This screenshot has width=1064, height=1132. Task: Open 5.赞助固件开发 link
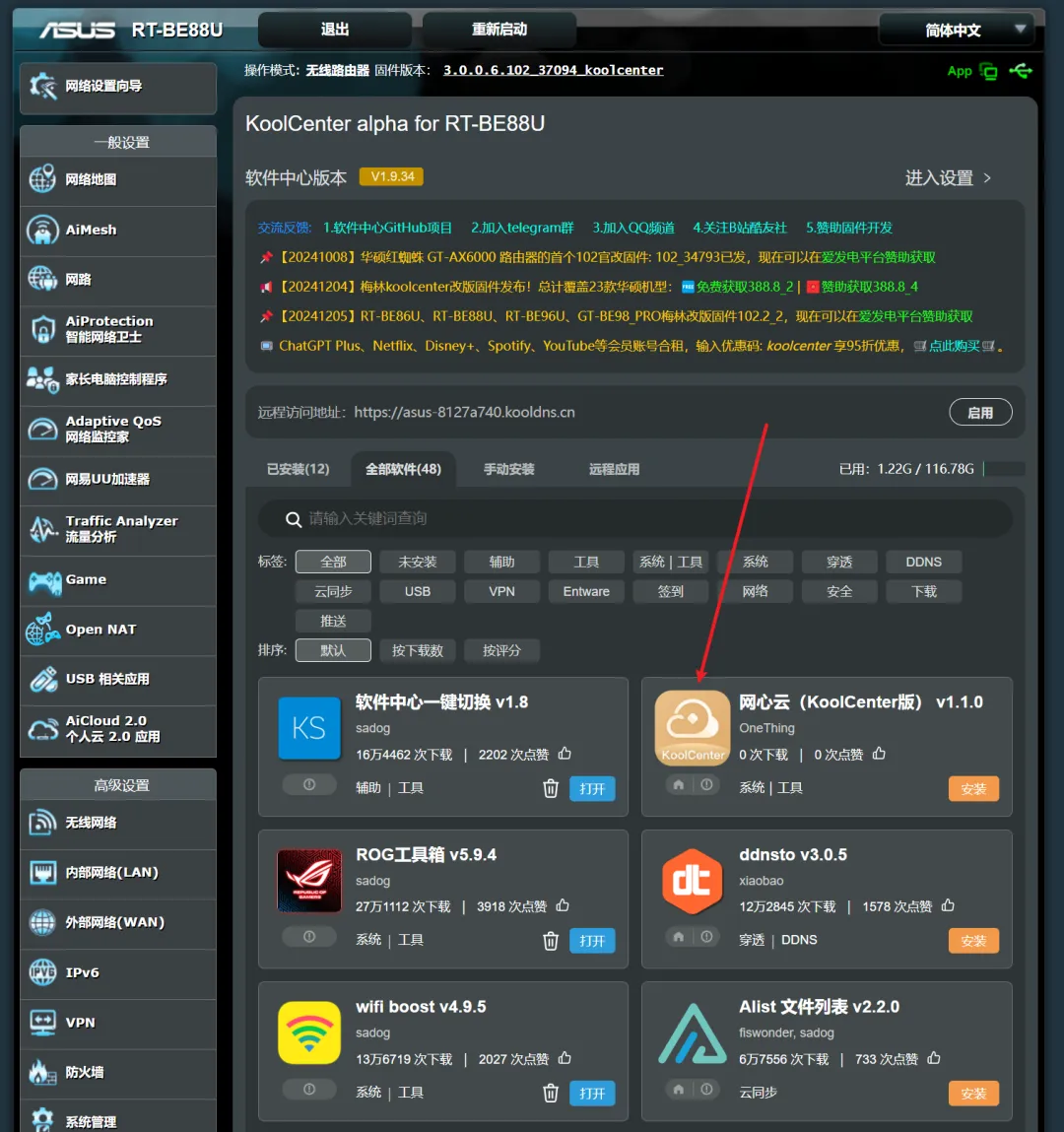[x=849, y=228]
